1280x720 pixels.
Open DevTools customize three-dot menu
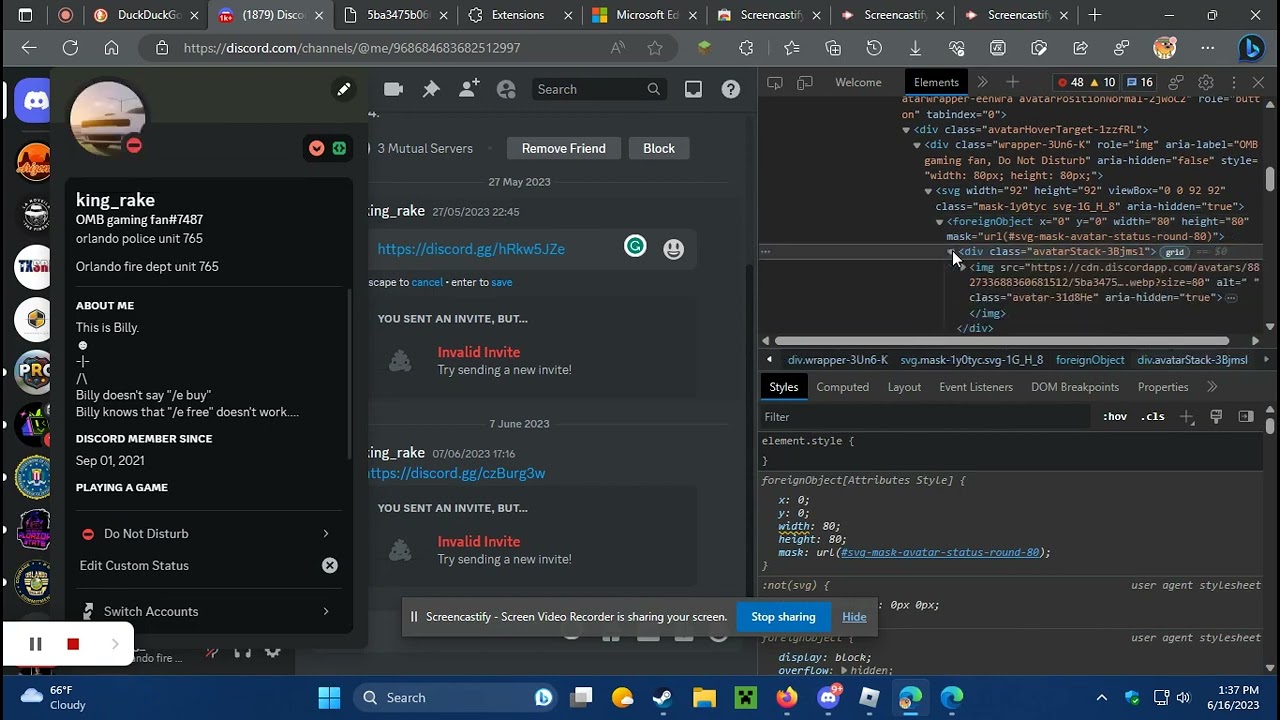pos(1234,83)
